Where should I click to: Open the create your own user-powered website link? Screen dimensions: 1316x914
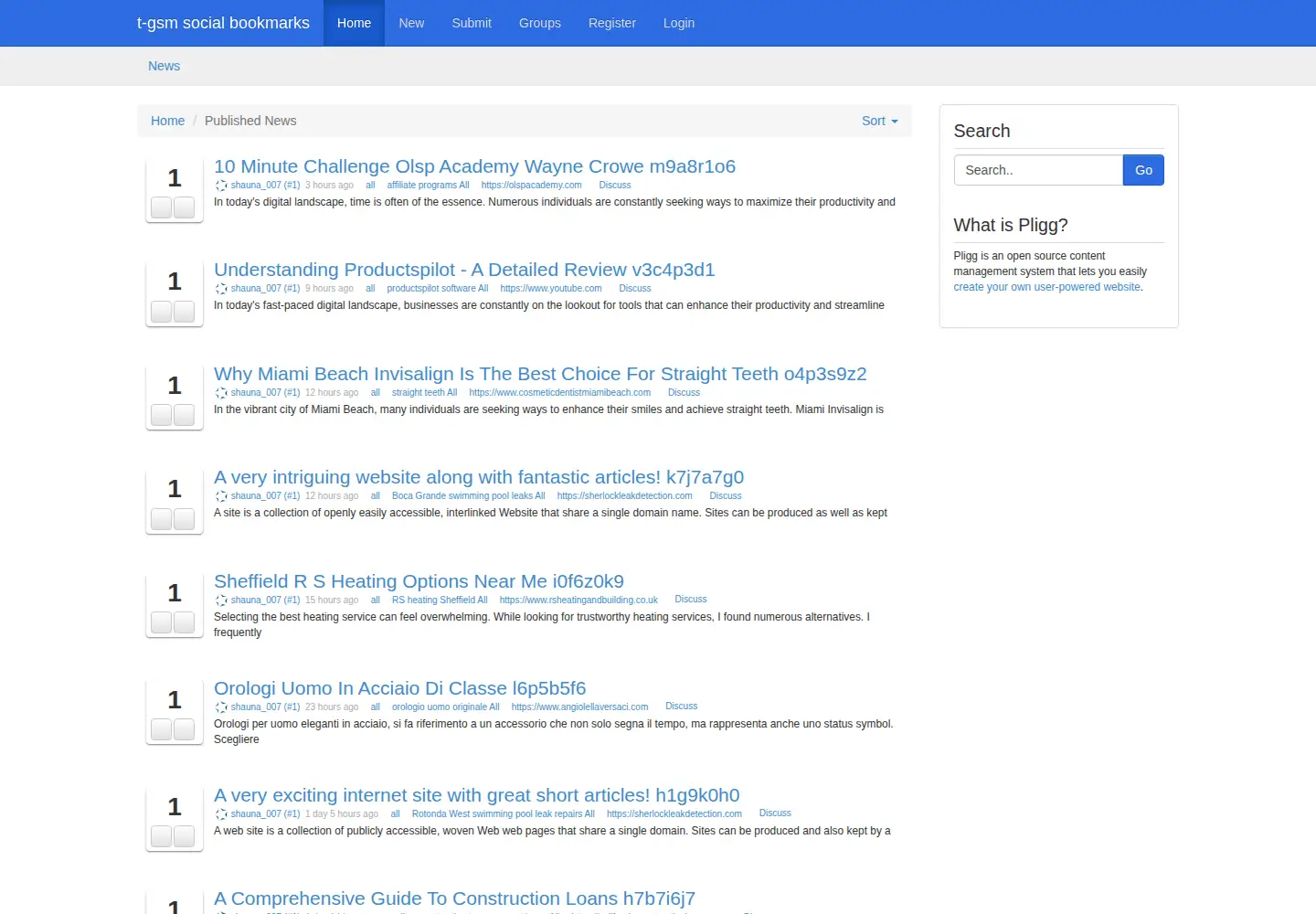click(x=1046, y=287)
